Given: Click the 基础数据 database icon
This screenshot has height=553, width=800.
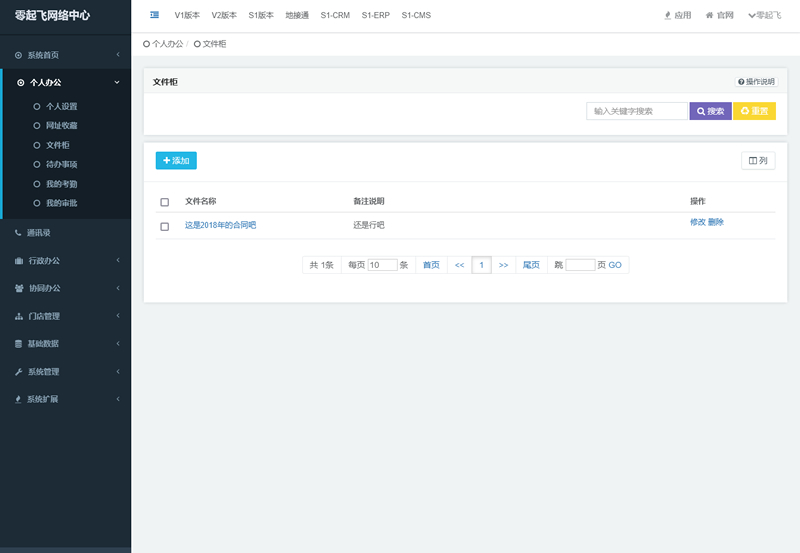Looking at the screenshot, I should coord(18,344).
